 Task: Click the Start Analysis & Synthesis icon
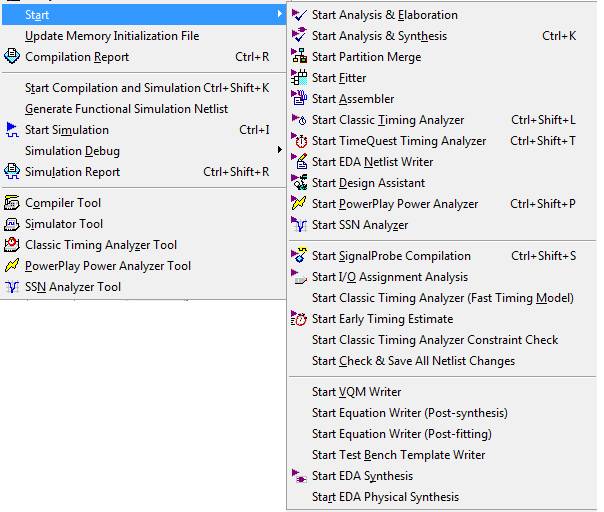click(299, 36)
